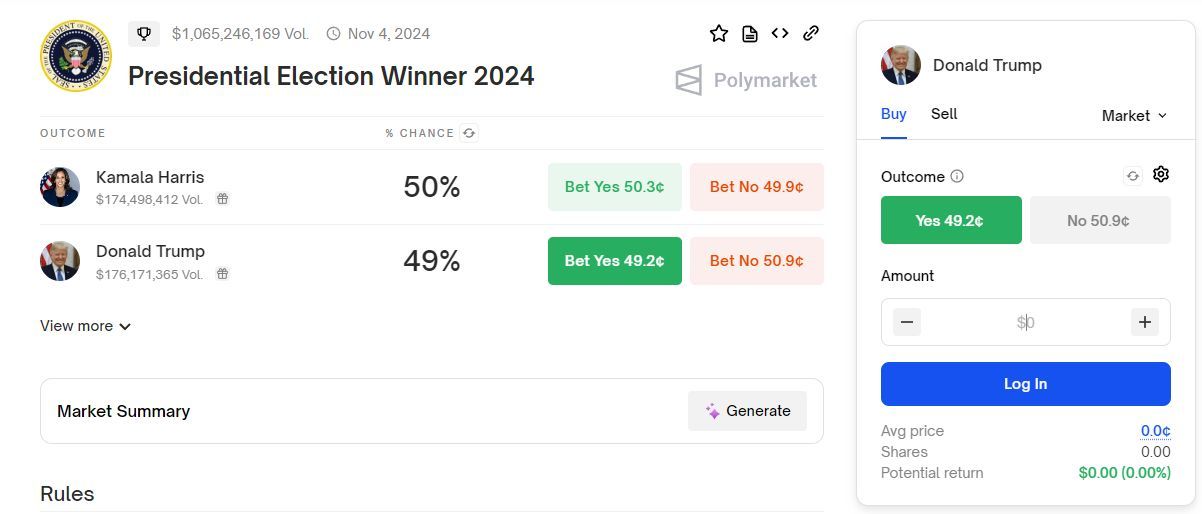Select the No 50.9¢ outcome option
Image resolution: width=1202 pixels, height=514 pixels.
tap(1100, 220)
